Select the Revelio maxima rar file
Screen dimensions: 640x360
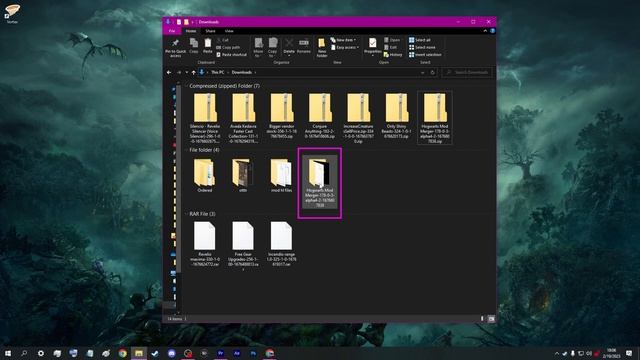coord(205,244)
